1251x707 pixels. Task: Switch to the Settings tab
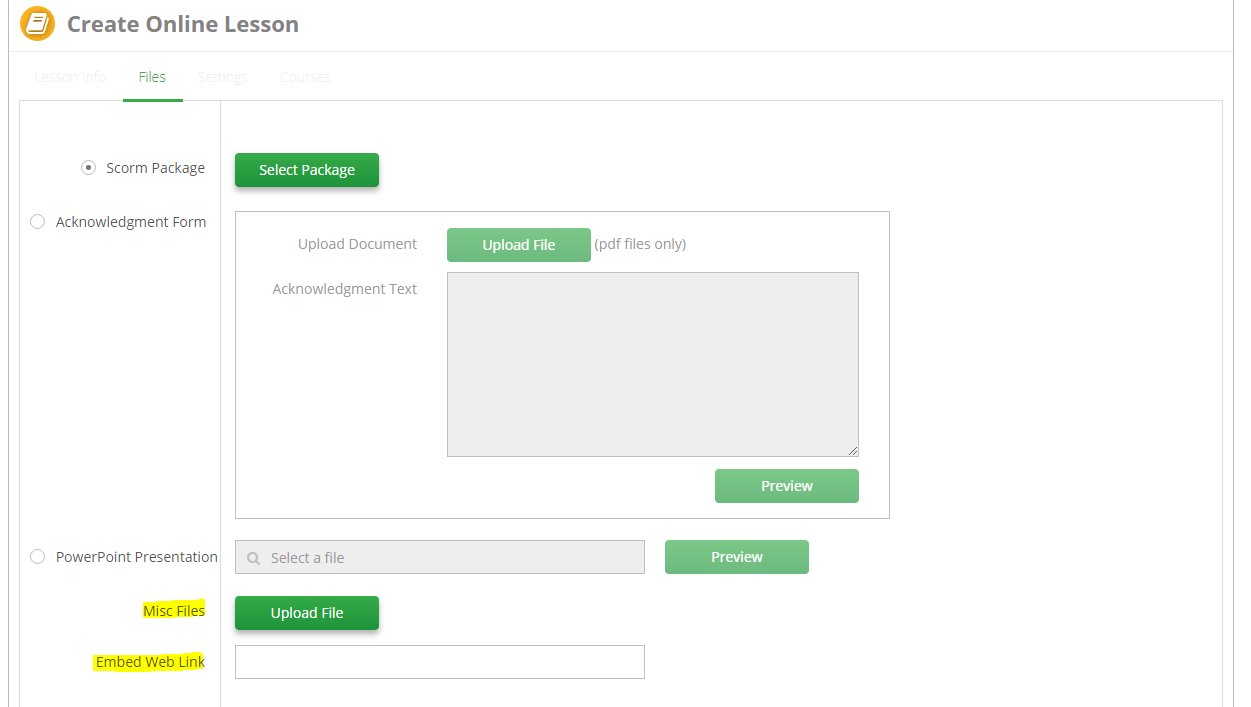coord(222,76)
